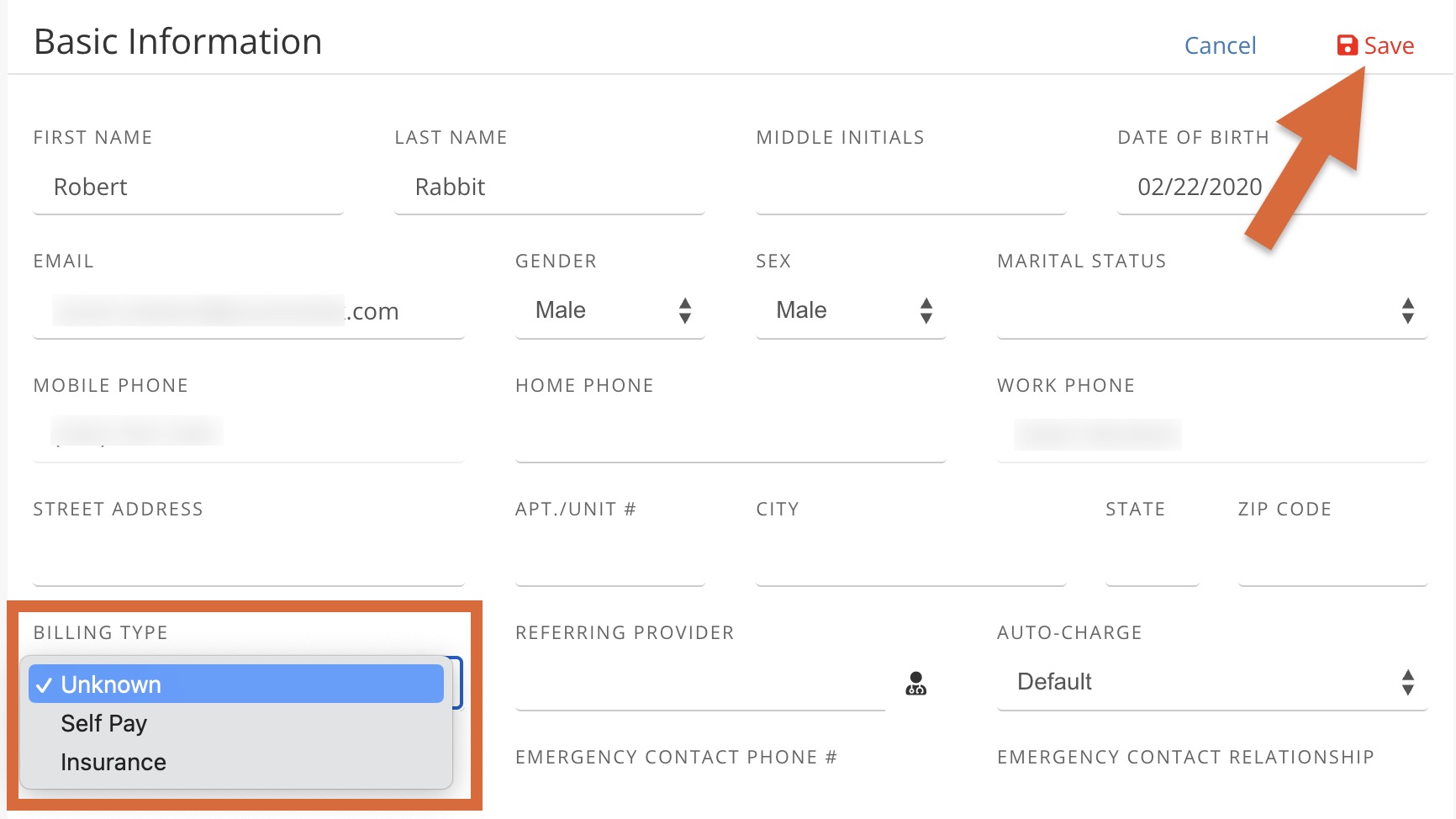Click the Cancel link
The width and height of the screenshot is (1456, 819).
coord(1220,45)
